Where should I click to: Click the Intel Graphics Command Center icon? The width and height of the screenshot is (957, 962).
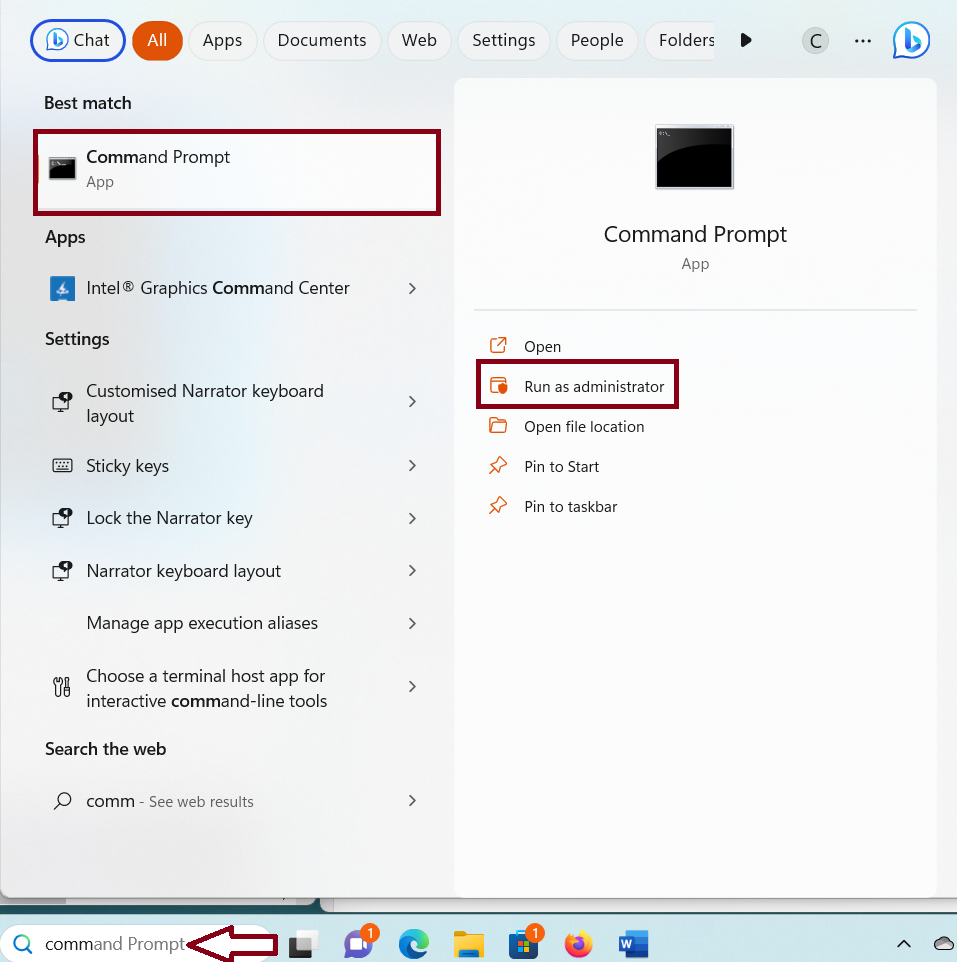(x=62, y=288)
